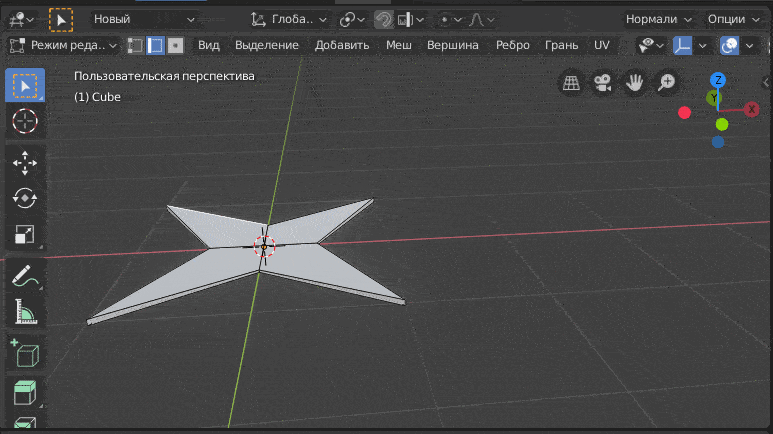The width and height of the screenshot is (773, 434).
Task: Open the UV menu
Action: [x=601, y=45]
